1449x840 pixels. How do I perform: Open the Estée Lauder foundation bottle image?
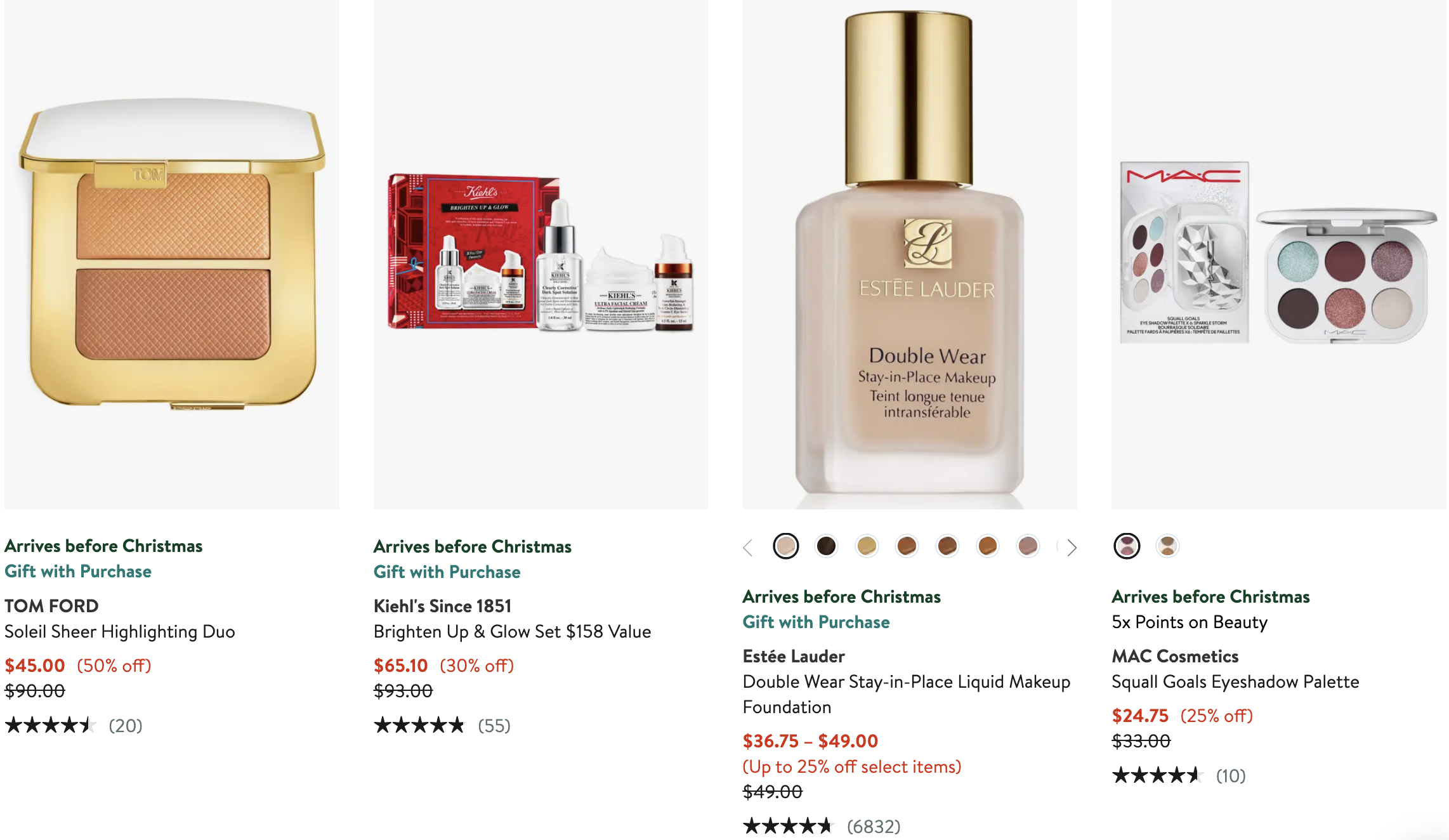[x=910, y=254]
